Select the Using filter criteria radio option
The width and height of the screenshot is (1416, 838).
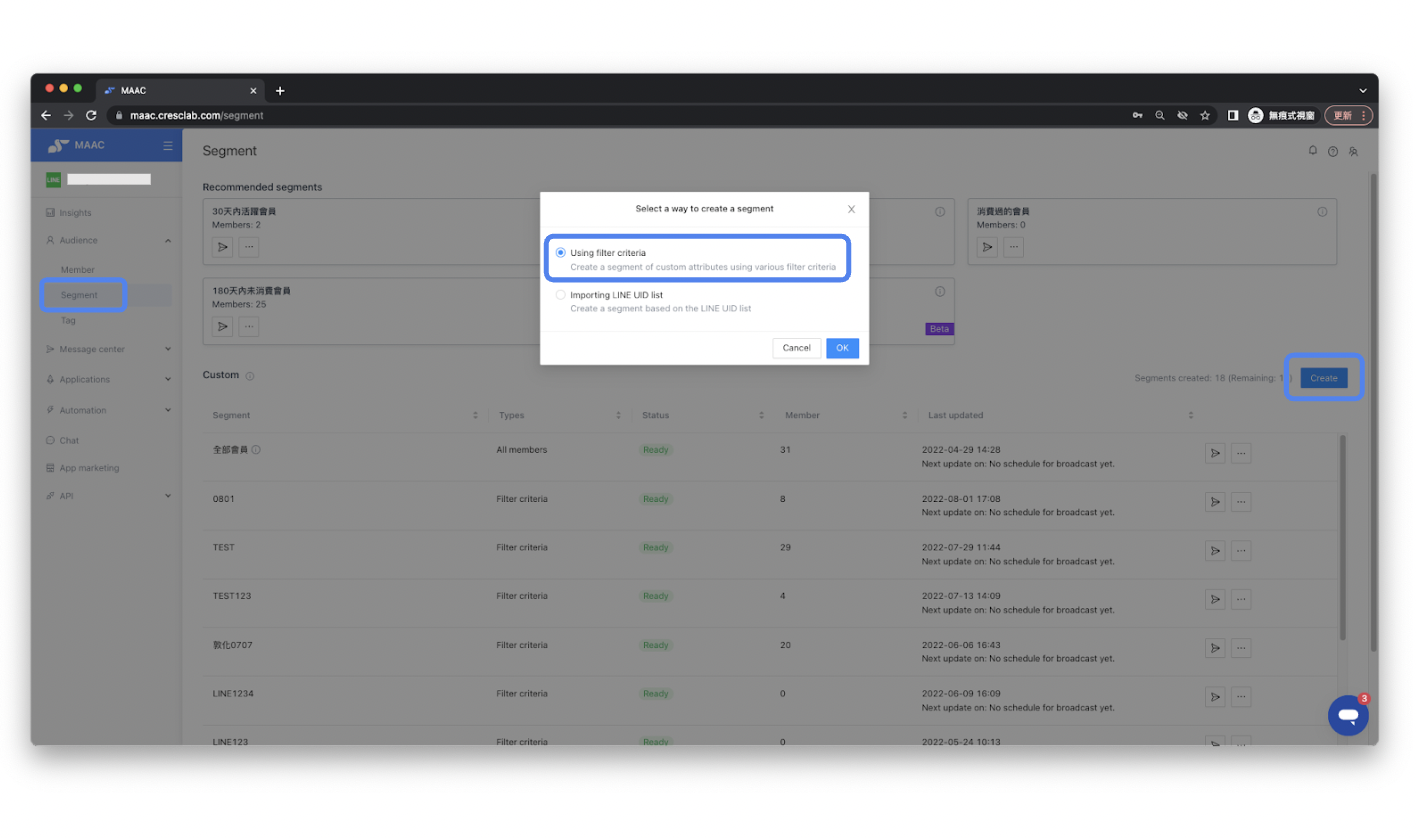pos(560,253)
